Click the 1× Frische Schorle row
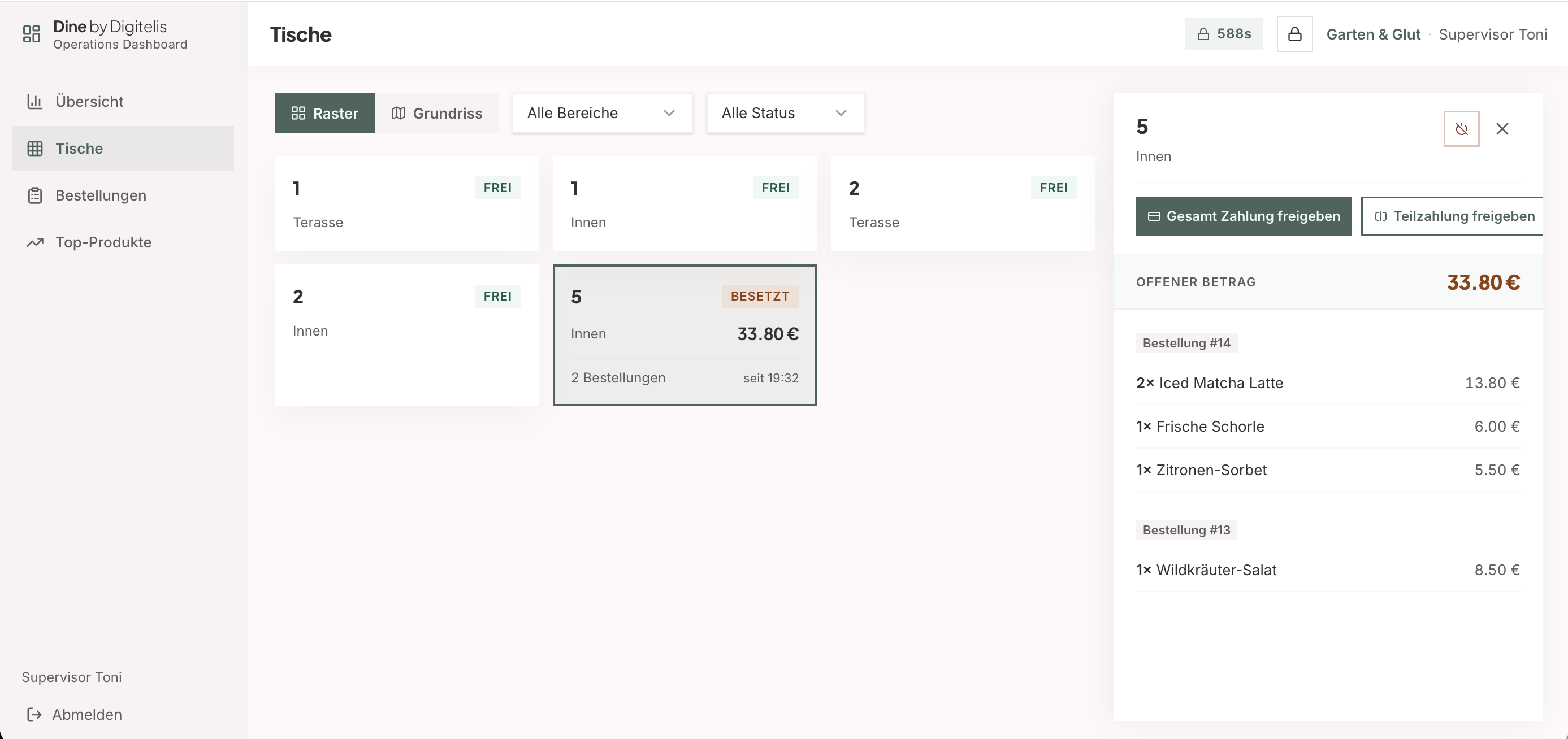1568x739 pixels. [x=1328, y=427]
